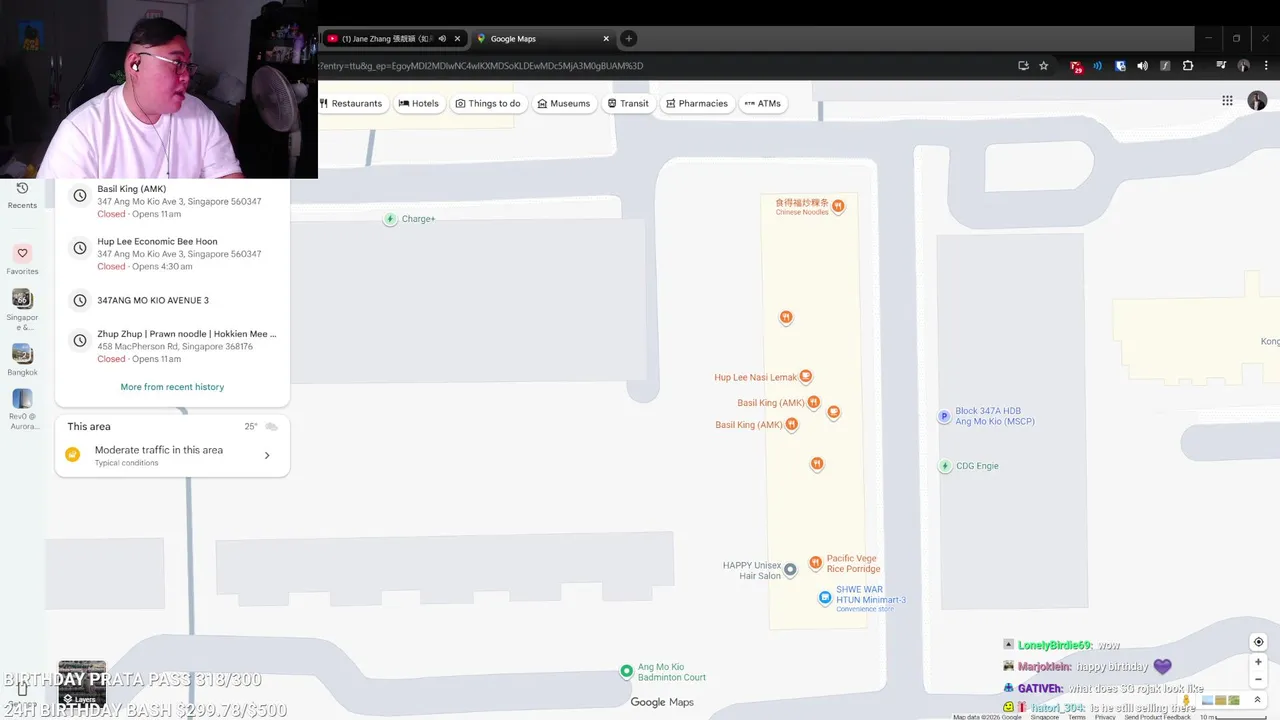The width and height of the screenshot is (1280, 720).
Task: Click the blue sound-wave extension icon
Action: (x=1098, y=66)
